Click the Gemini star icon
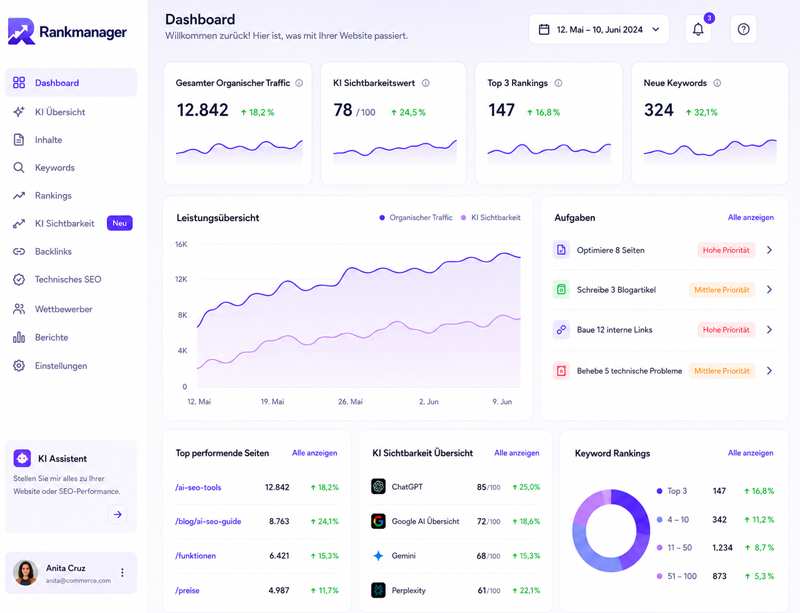The image size is (800, 613). 378,555
